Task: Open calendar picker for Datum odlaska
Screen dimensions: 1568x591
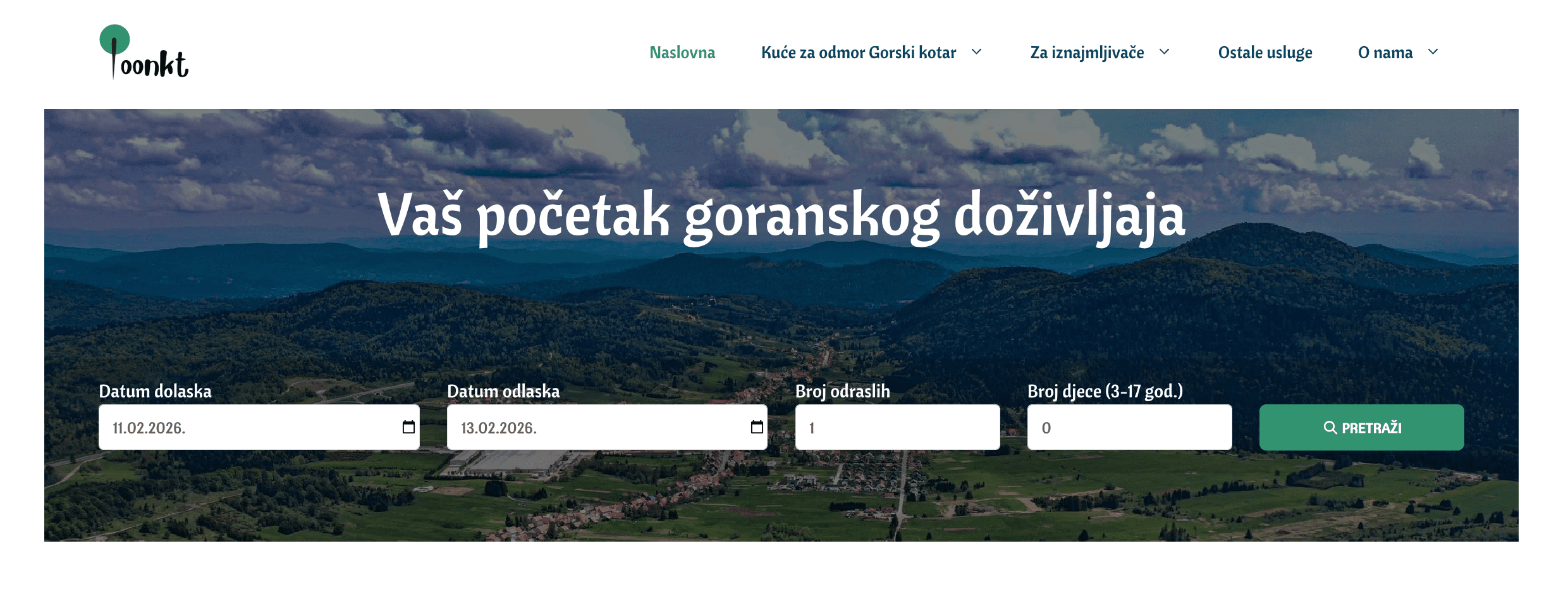Action: coord(757,427)
